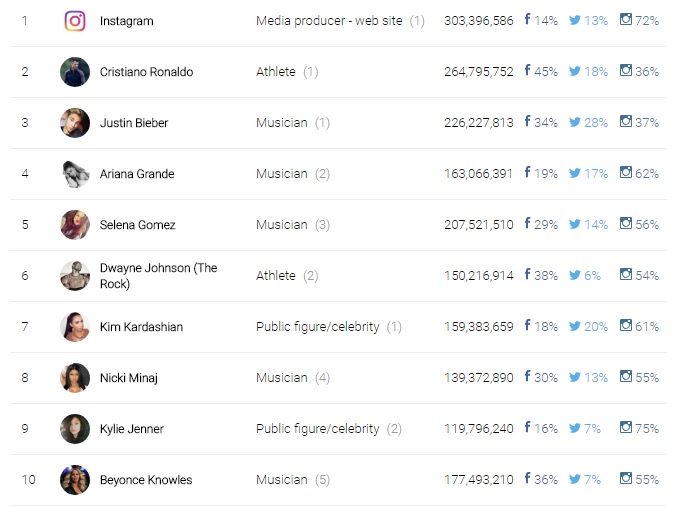The height and width of the screenshot is (507, 683).
Task: Click the 177,493,210 follower count
Action: 479,480
